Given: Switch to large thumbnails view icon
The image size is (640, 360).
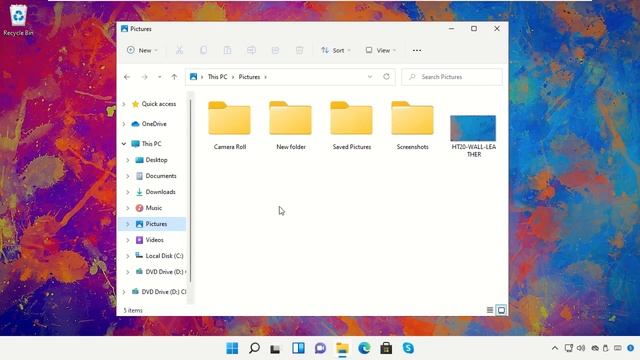Looking at the screenshot, I should pos(501,310).
